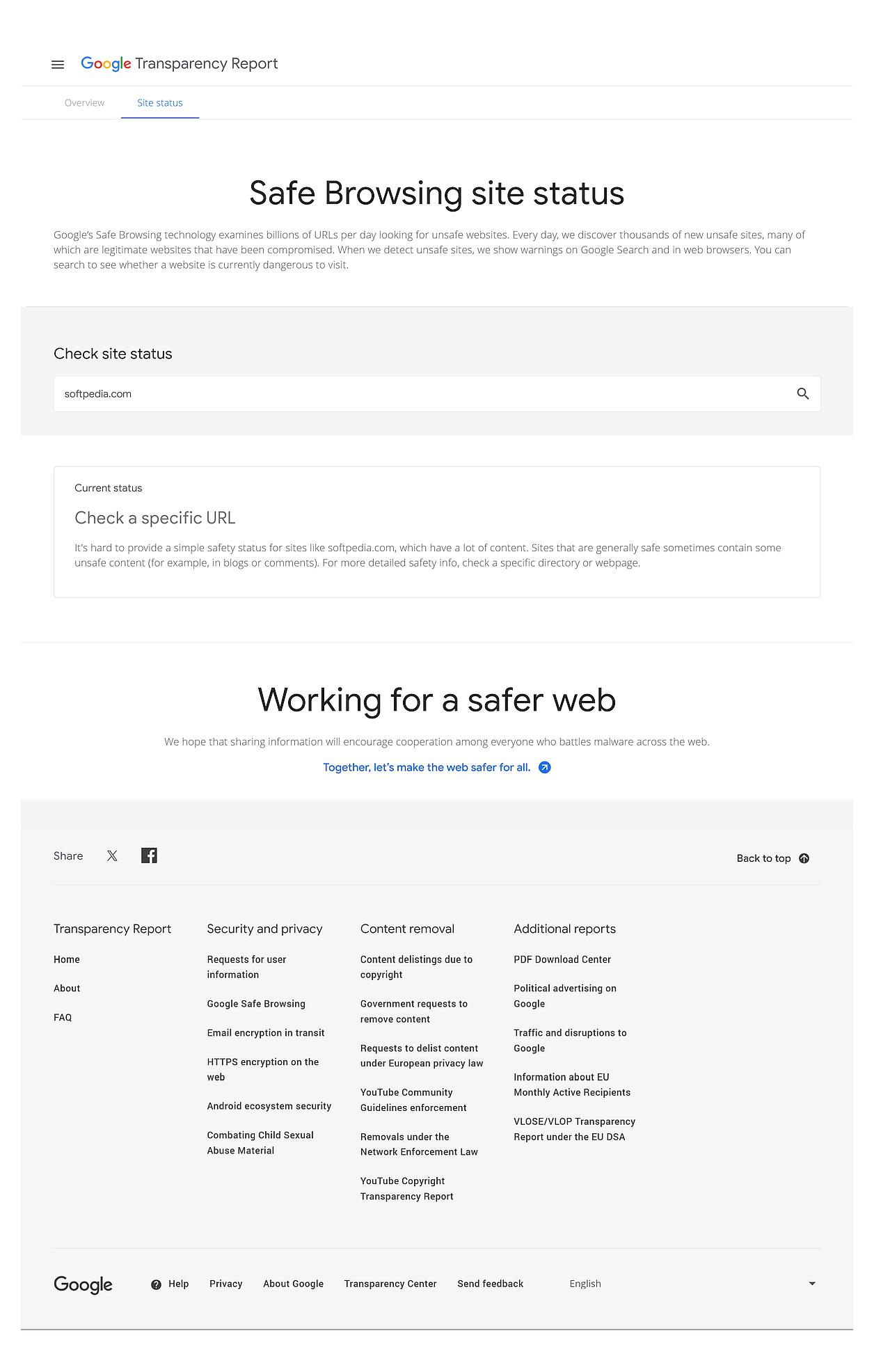Click the search magnifier icon
Viewport: 874px width, 1372px height.
click(x=802, y=394)
